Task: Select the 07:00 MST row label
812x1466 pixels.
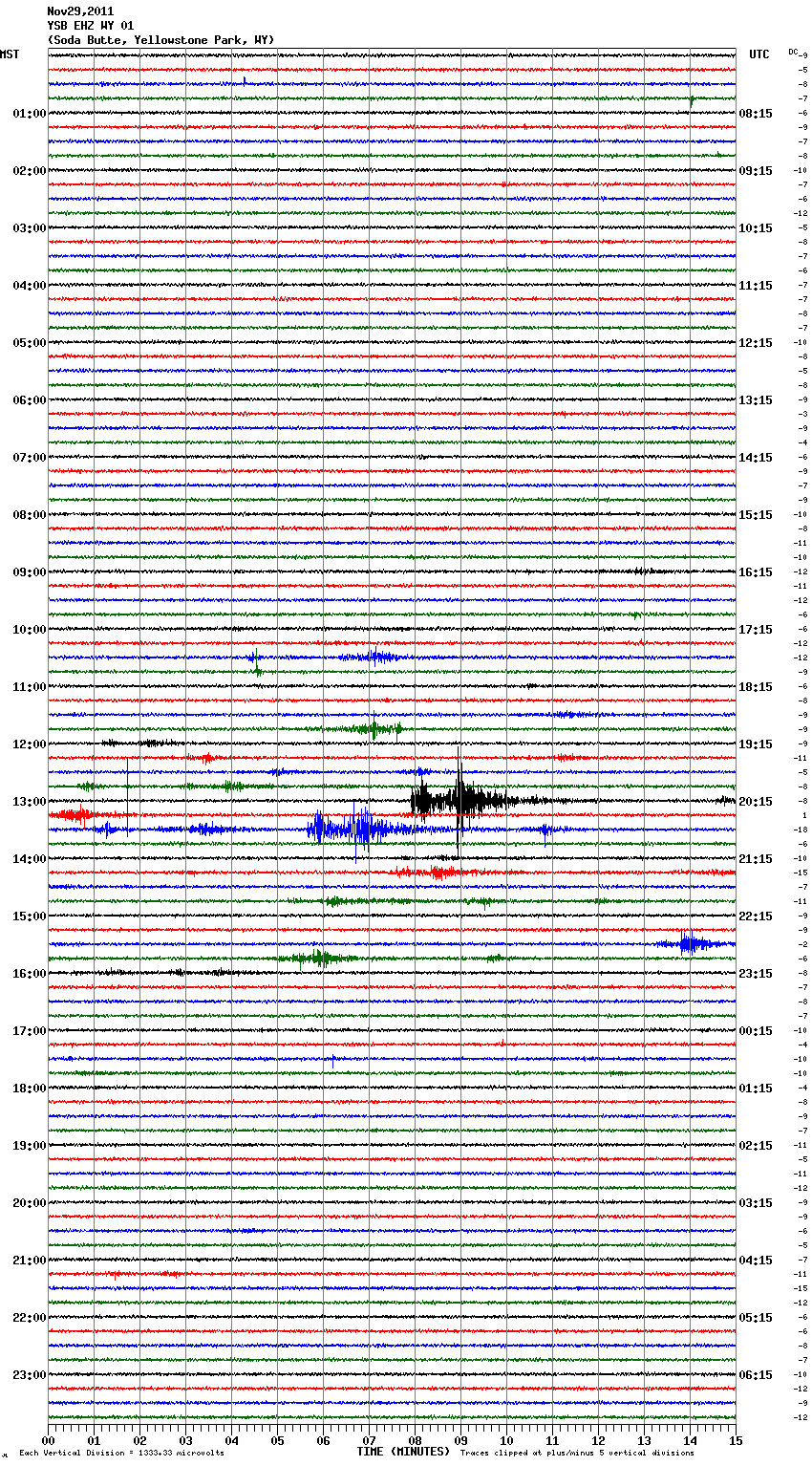Action: pyautogui.click(x=30, y=458)
